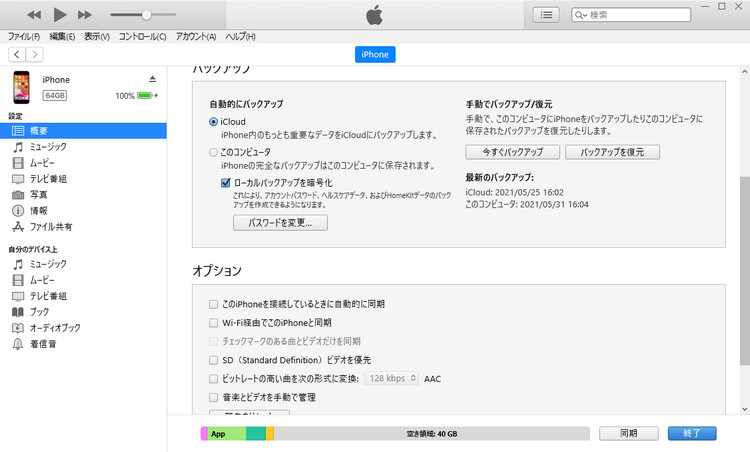Click the パスワードを変更 button
750x452 pixels.
280,223
